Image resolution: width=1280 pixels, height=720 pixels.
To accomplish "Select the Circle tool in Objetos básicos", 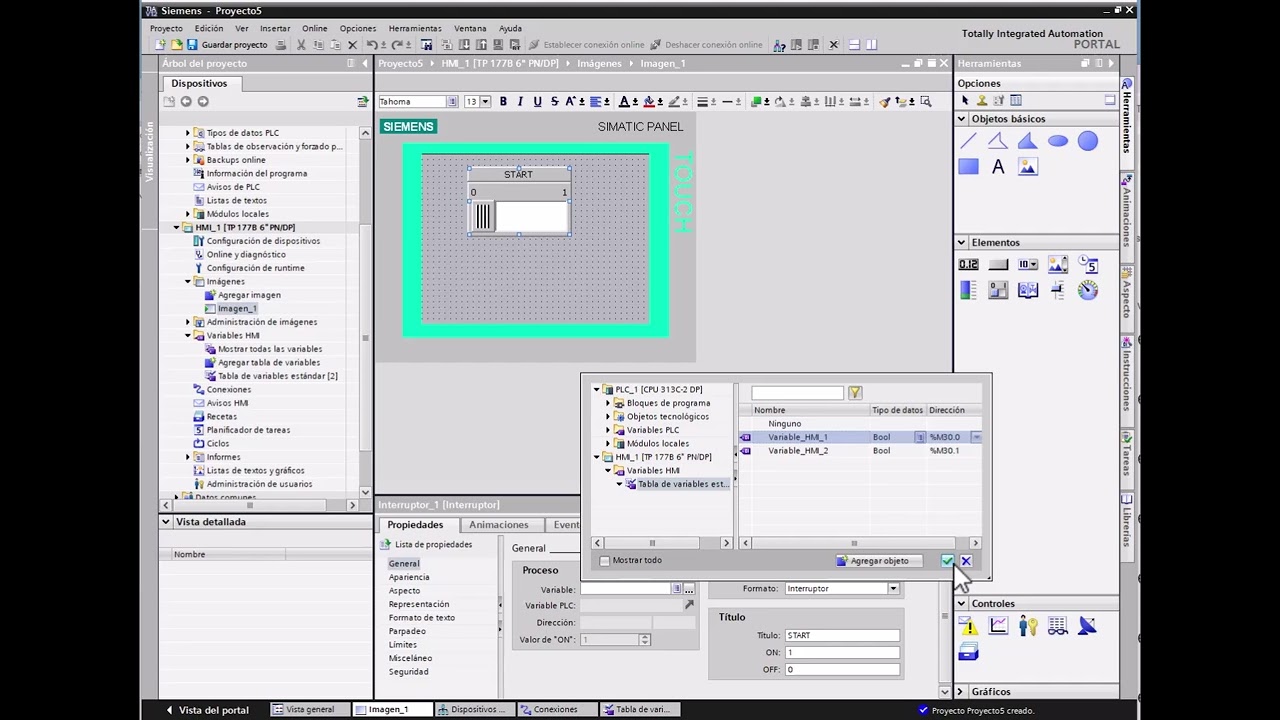I will [x=1088, y=142].
